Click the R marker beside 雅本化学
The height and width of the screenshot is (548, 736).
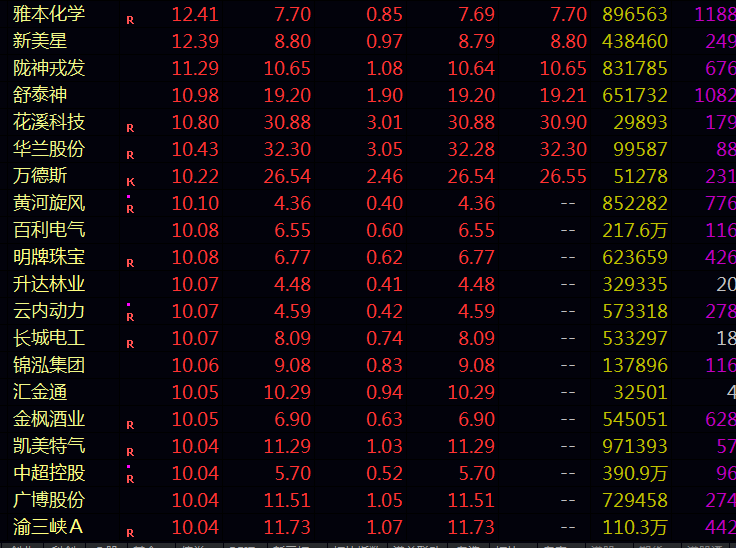[130, 20]
